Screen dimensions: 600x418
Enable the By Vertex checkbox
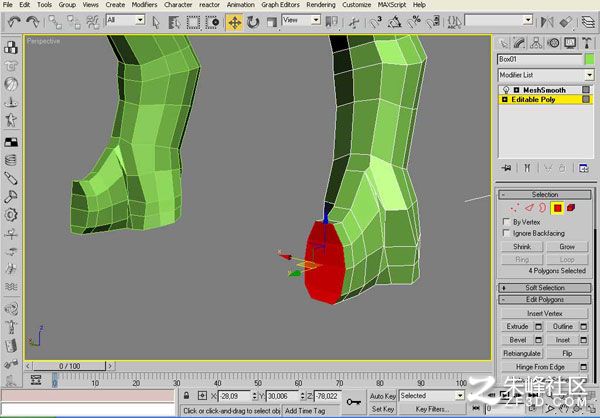point(506,222)
